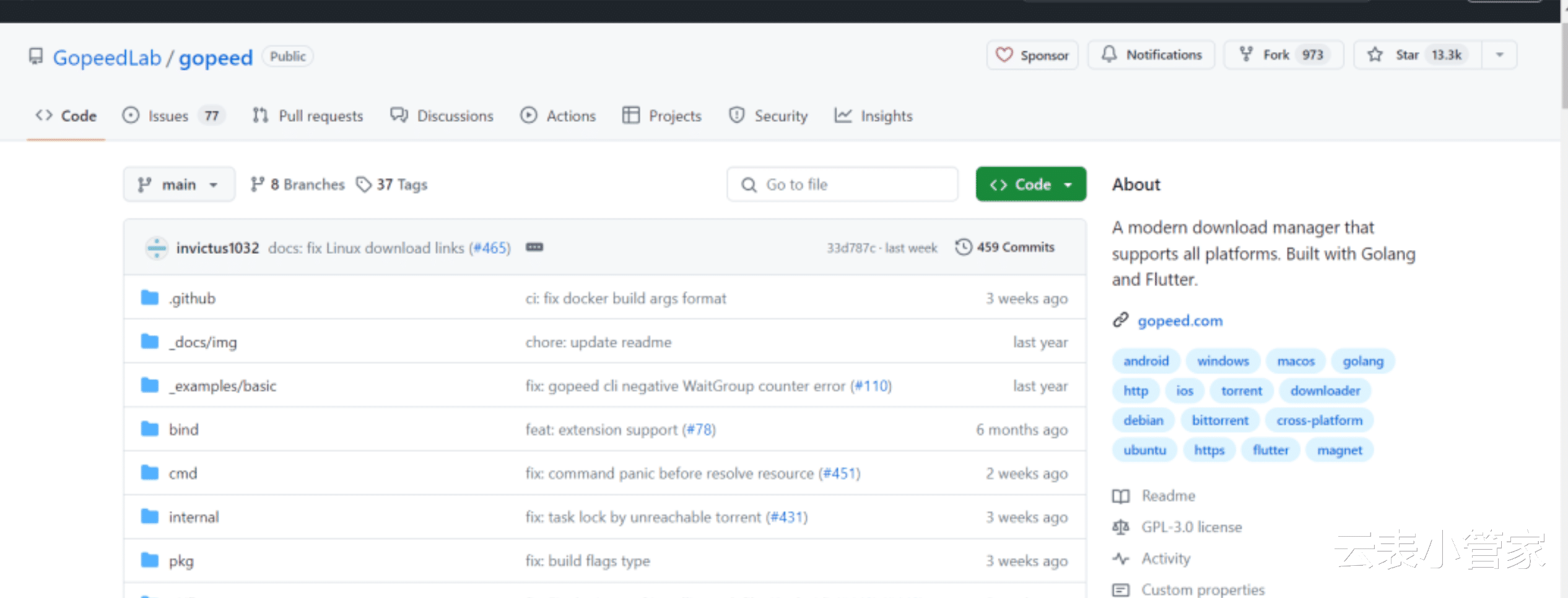Open the star lists dropdown arrow
Image resolution: width=1568 pixels, height=598 pixels.
(x=1499, y=55)
